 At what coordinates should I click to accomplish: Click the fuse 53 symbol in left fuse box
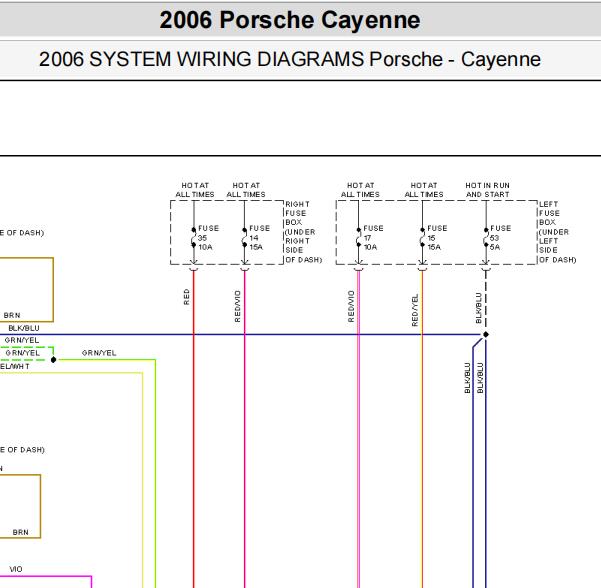point(486,237)
